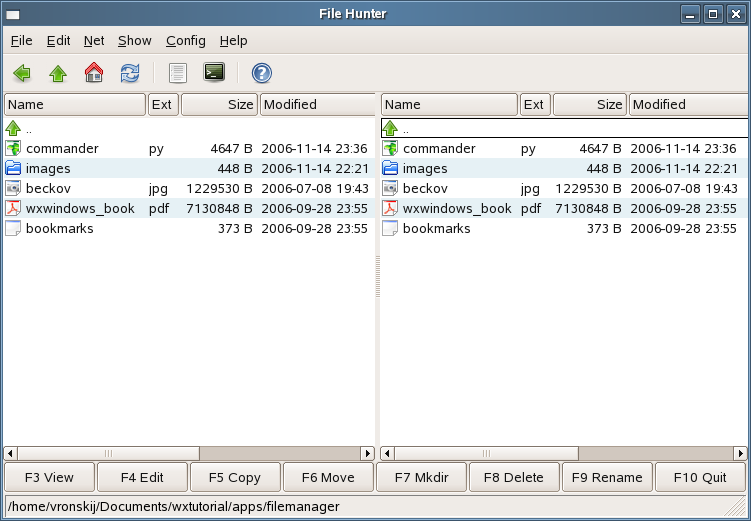Click the green back arrow toolbar icon
Image resolution: width=751 pixels, height=521 pixels.
click(x=22, y=73)
